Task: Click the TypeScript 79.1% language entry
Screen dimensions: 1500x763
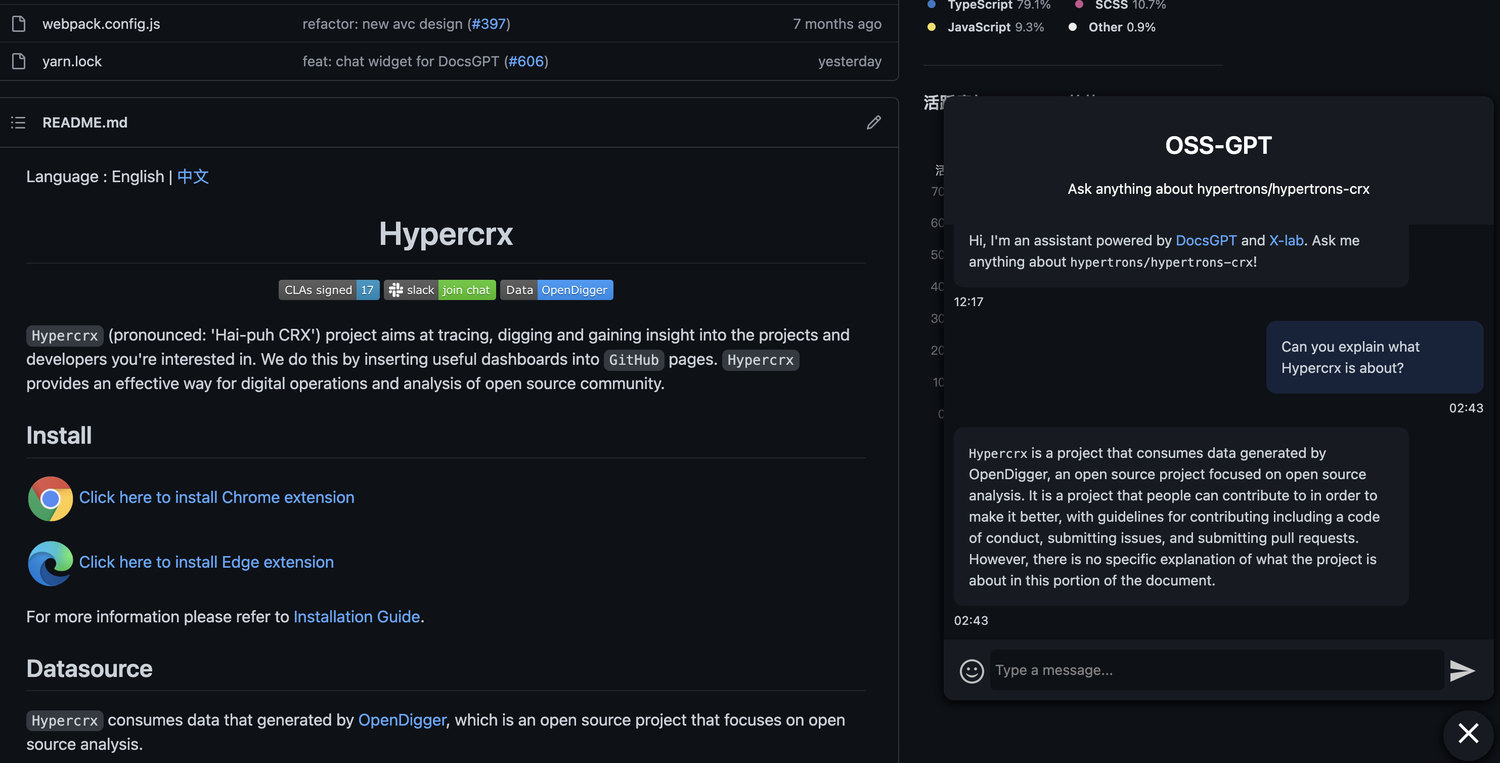Action: pos(990,5)
